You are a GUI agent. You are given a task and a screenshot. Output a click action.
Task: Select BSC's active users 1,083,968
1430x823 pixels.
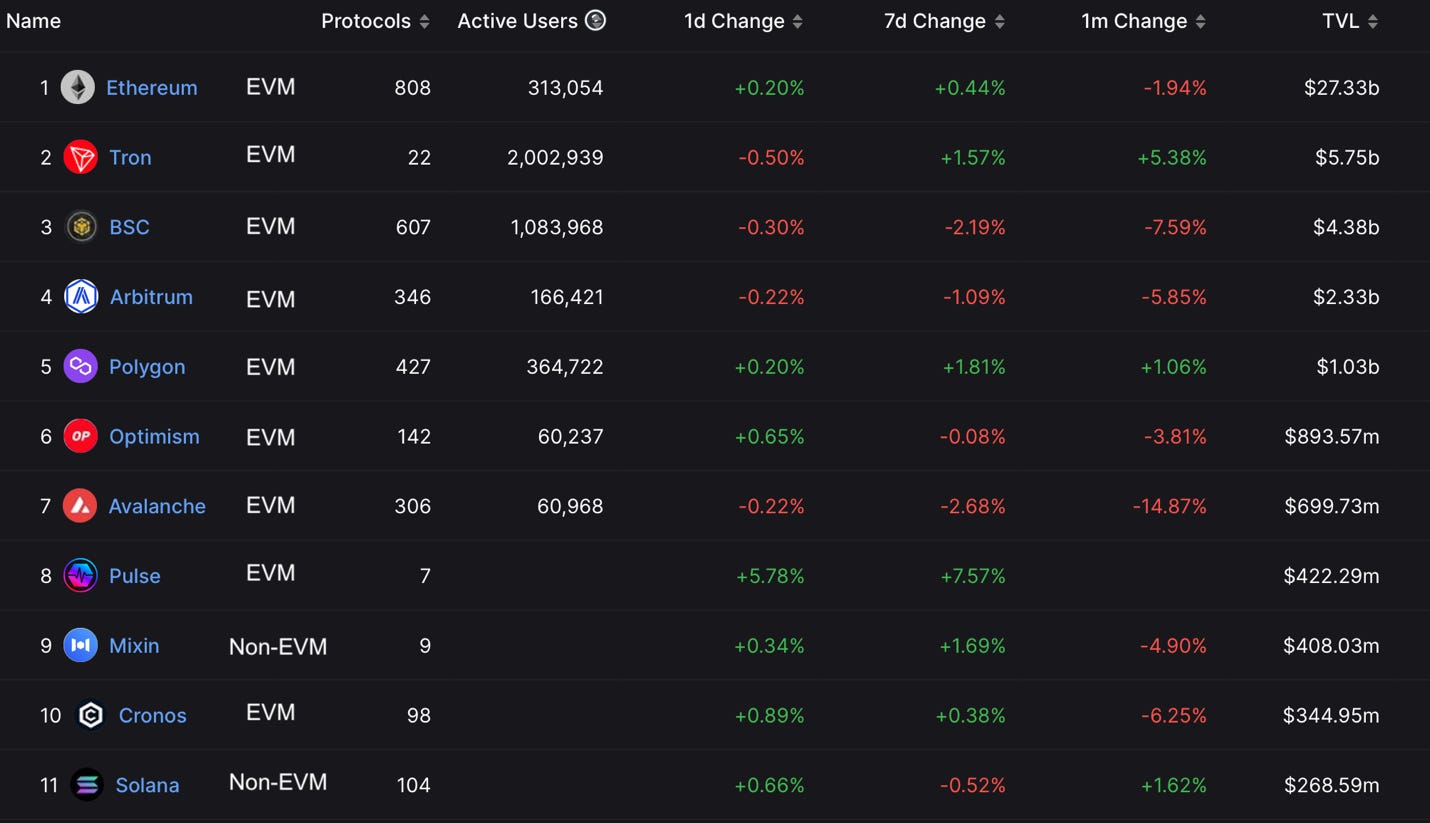pyautogui.click(x=557, y=227)
